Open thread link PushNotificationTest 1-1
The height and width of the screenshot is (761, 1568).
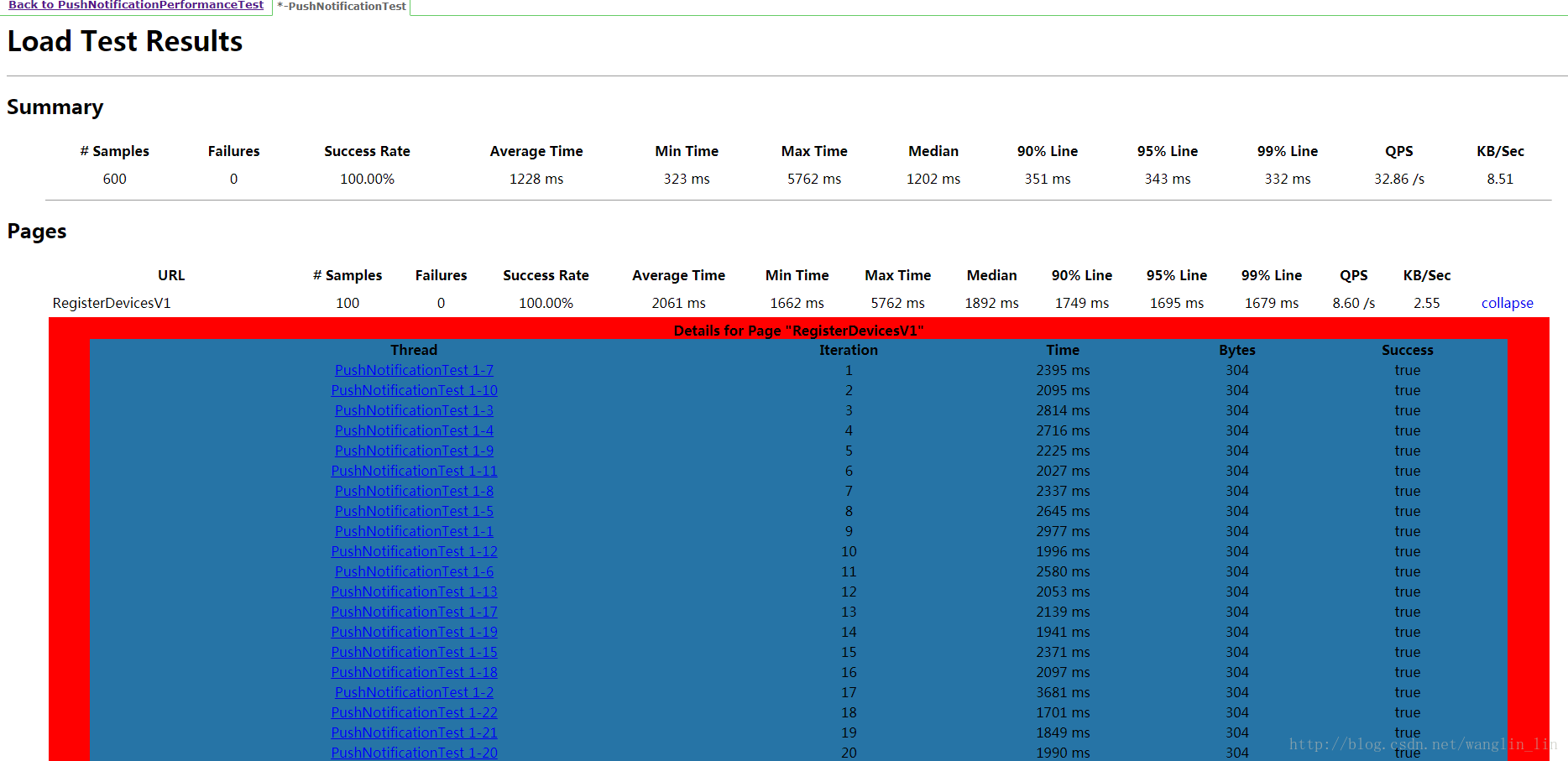(414, 531)
